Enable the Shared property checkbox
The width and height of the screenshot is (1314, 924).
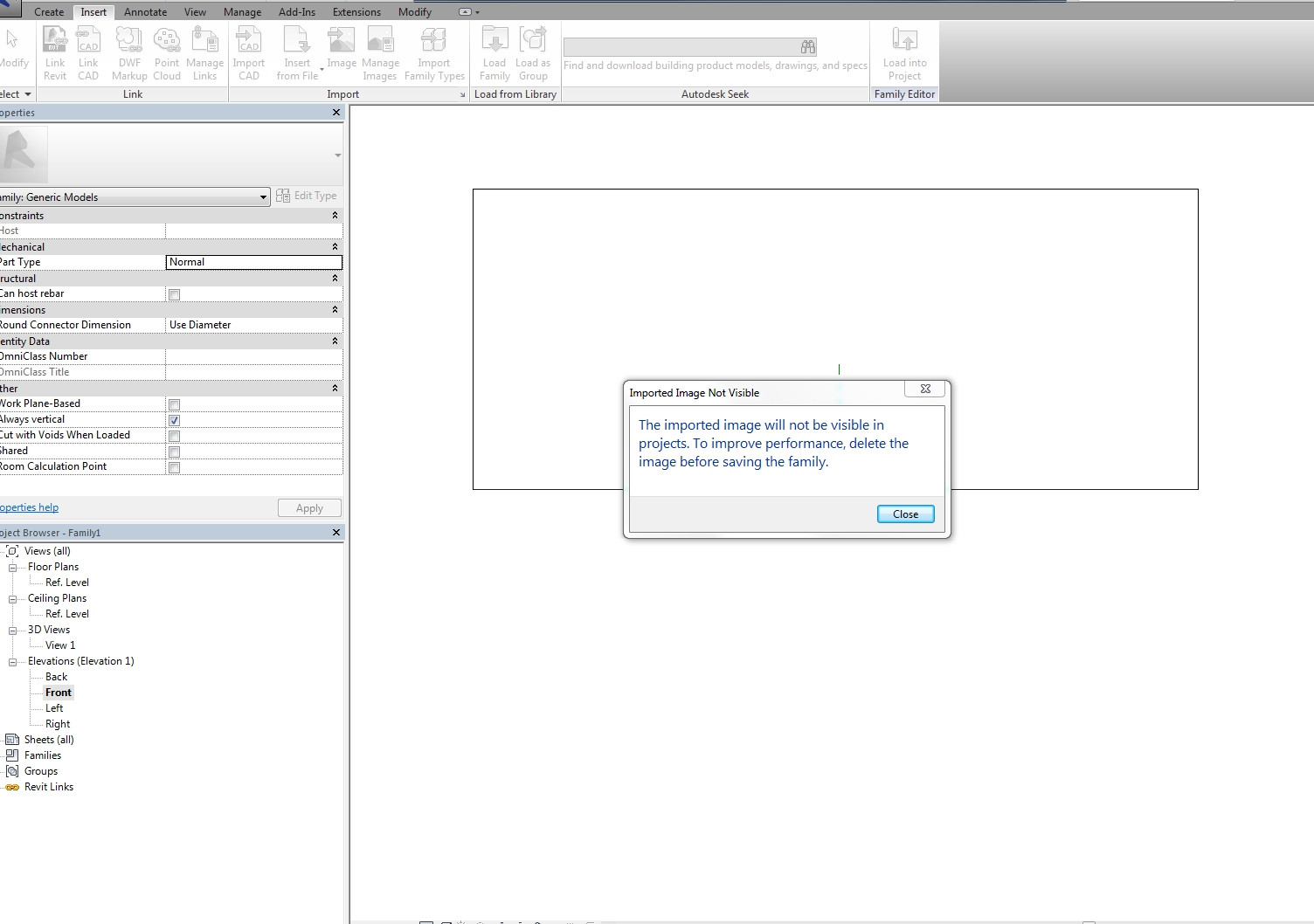pyautogui.click(x=174, y=452)
